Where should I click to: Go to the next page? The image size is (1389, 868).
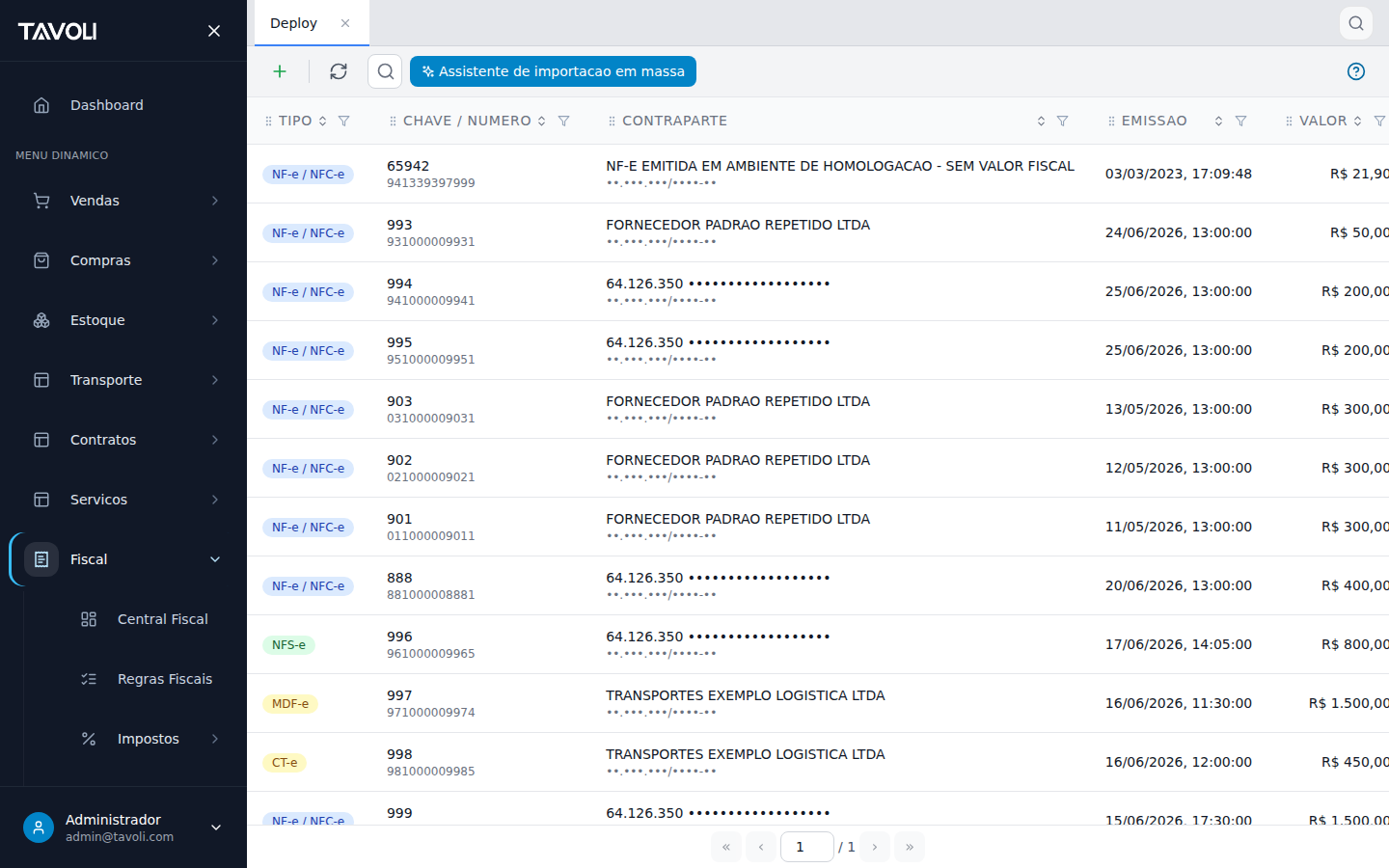(x=875, y=847)
